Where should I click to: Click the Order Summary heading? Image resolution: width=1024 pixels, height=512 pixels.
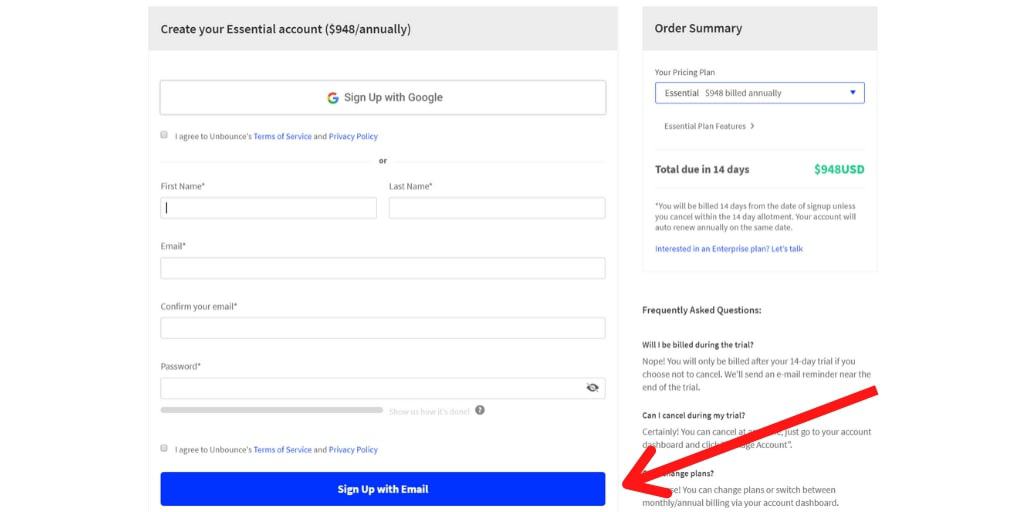pyautogui.click(x=698, y=29)
